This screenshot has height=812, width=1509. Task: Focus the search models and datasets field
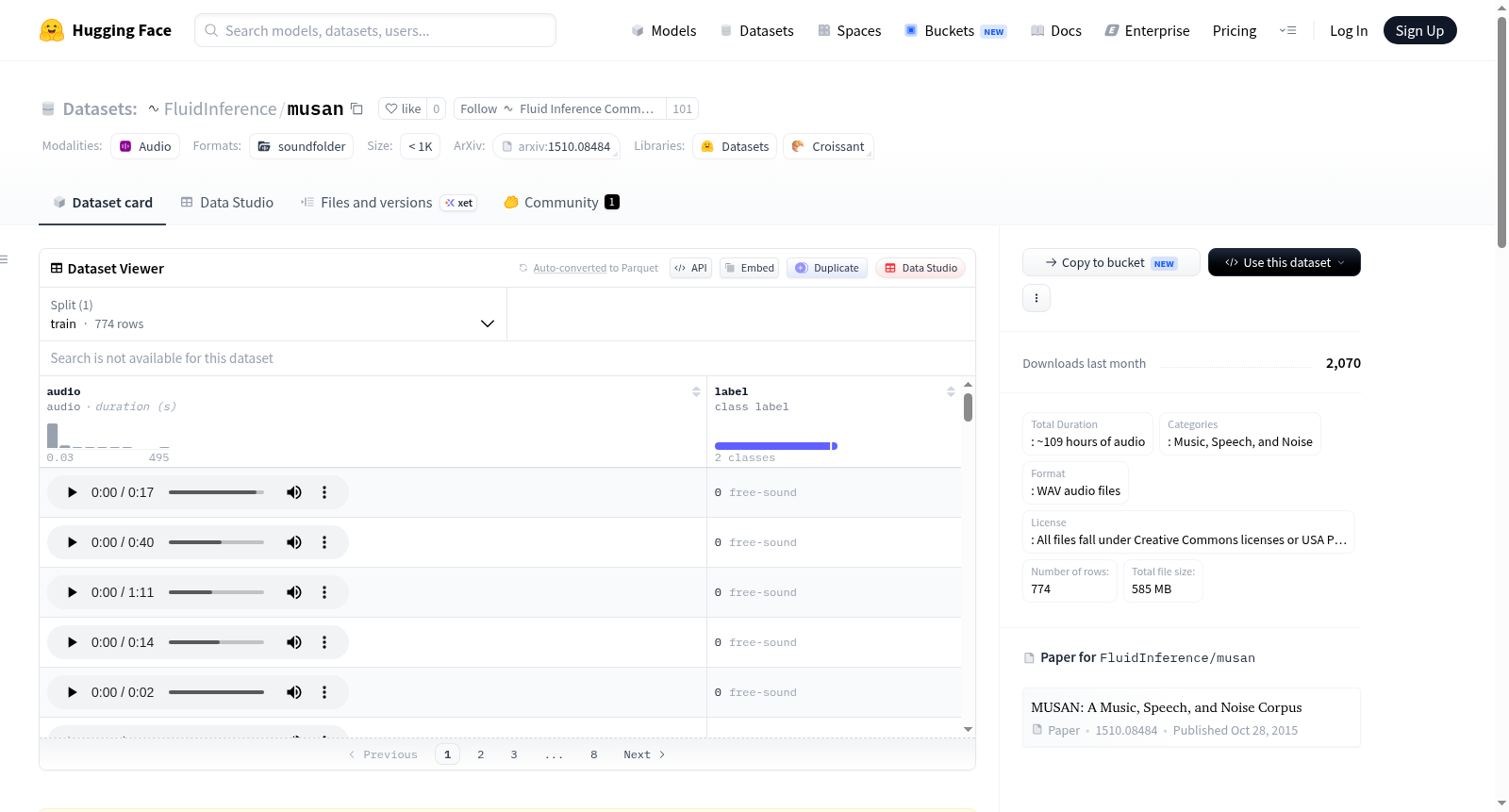pyautogui.click(x=375, y=30)
